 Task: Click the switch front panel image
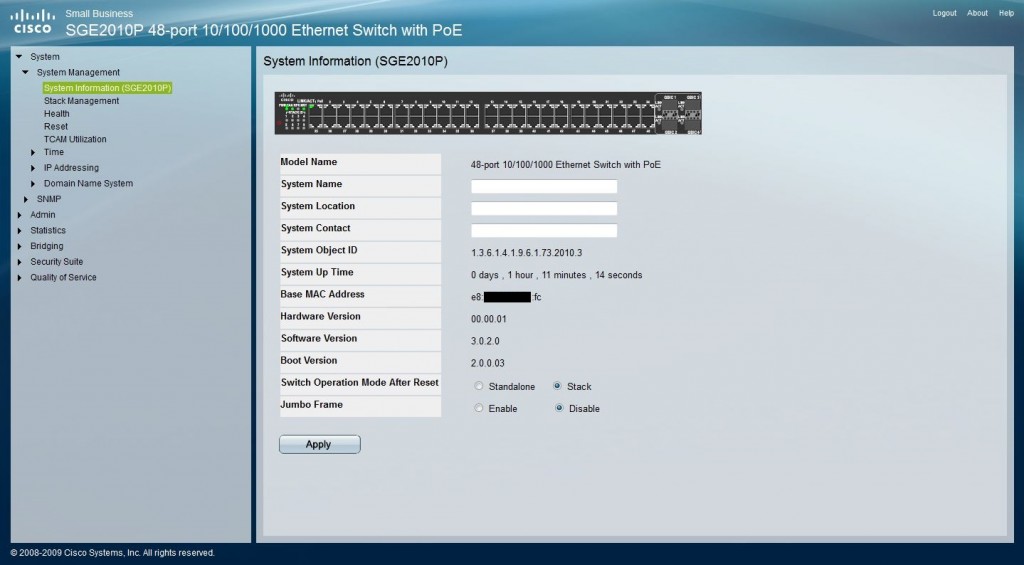pyautogui.click(x=488, y=113)
